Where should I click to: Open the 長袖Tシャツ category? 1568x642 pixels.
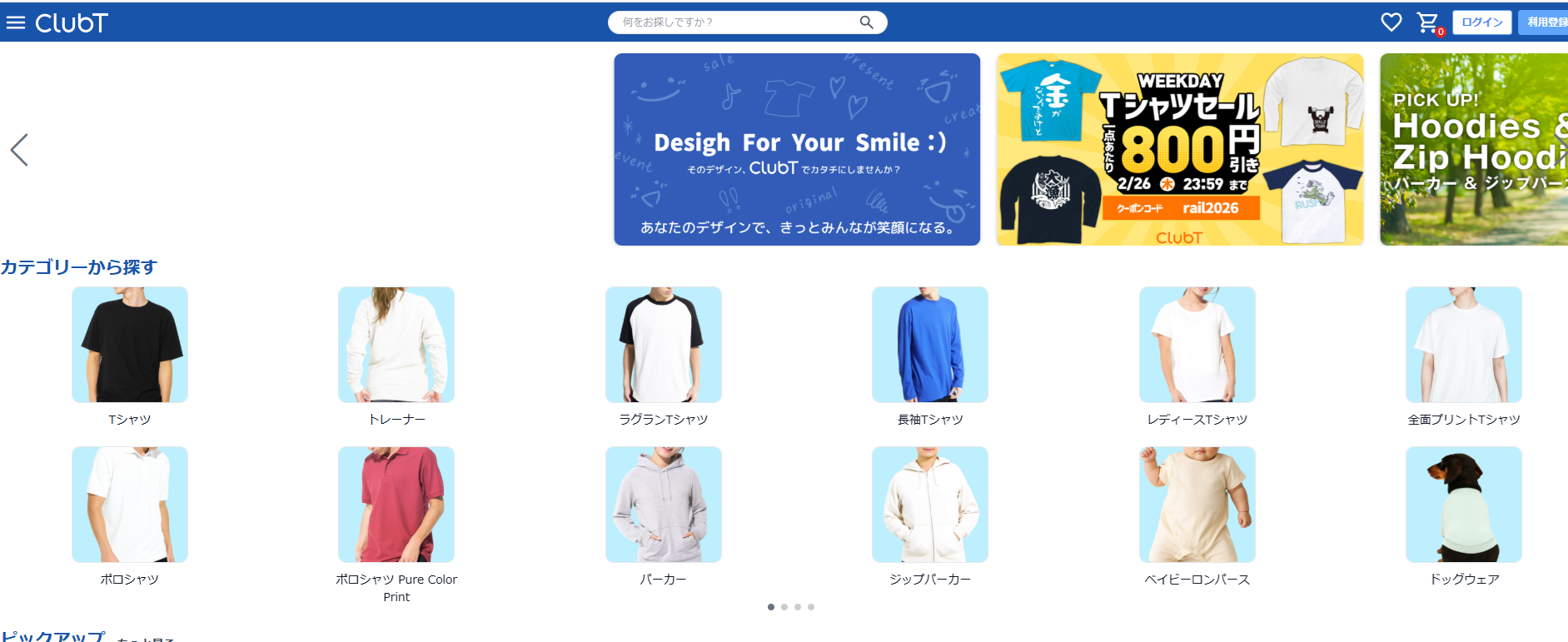930,345
